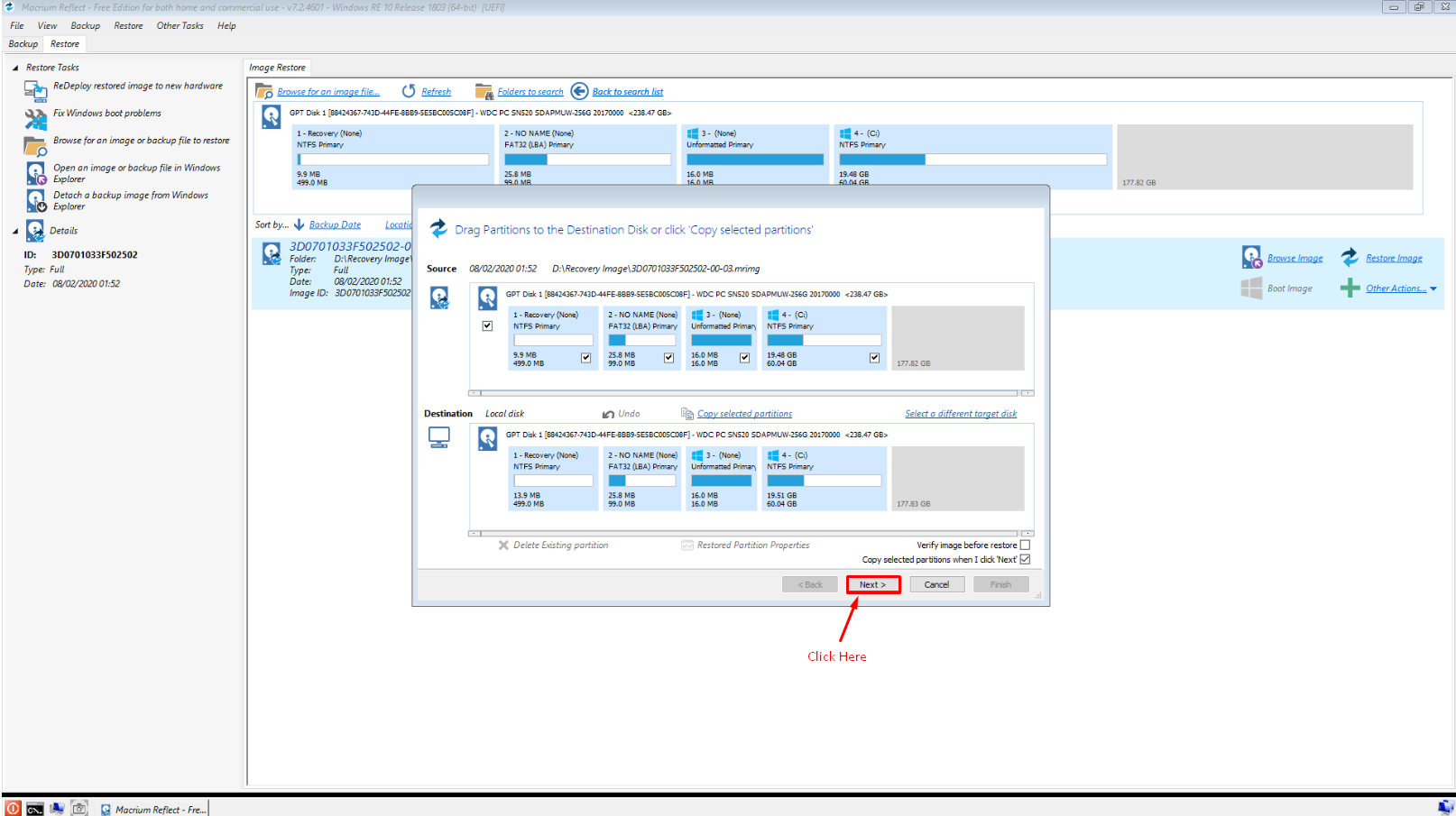This screenshot has height=816, width=1456.
Task: Click the Sort by down arrow icon
Action: coord(299,225)
